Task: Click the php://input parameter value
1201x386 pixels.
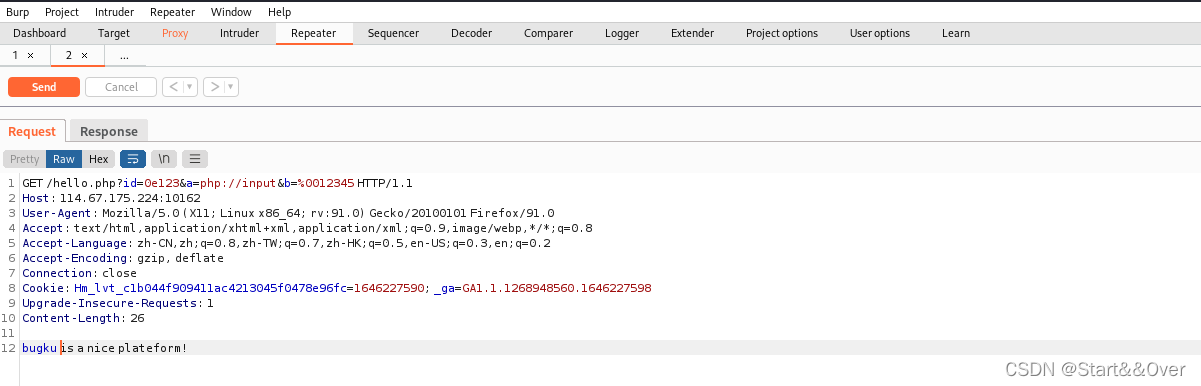Action: (x=237, y=184)
